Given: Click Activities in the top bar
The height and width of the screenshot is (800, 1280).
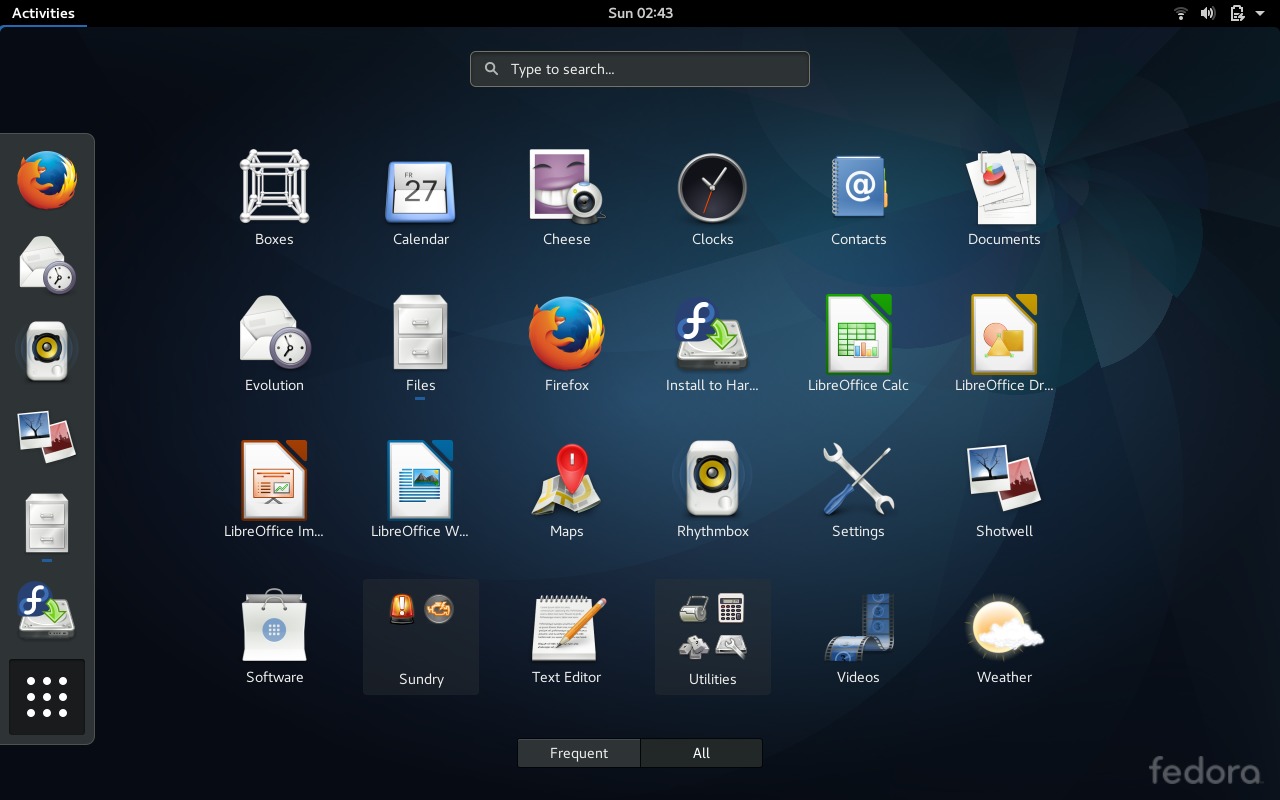Looking at the screenshot, I should coord(43,13).
